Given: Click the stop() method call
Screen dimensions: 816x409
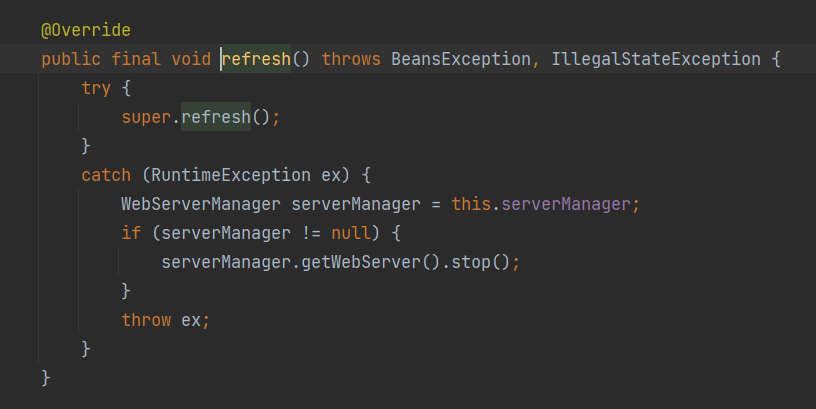Looking at the screenshot, I should click(481, 262).
